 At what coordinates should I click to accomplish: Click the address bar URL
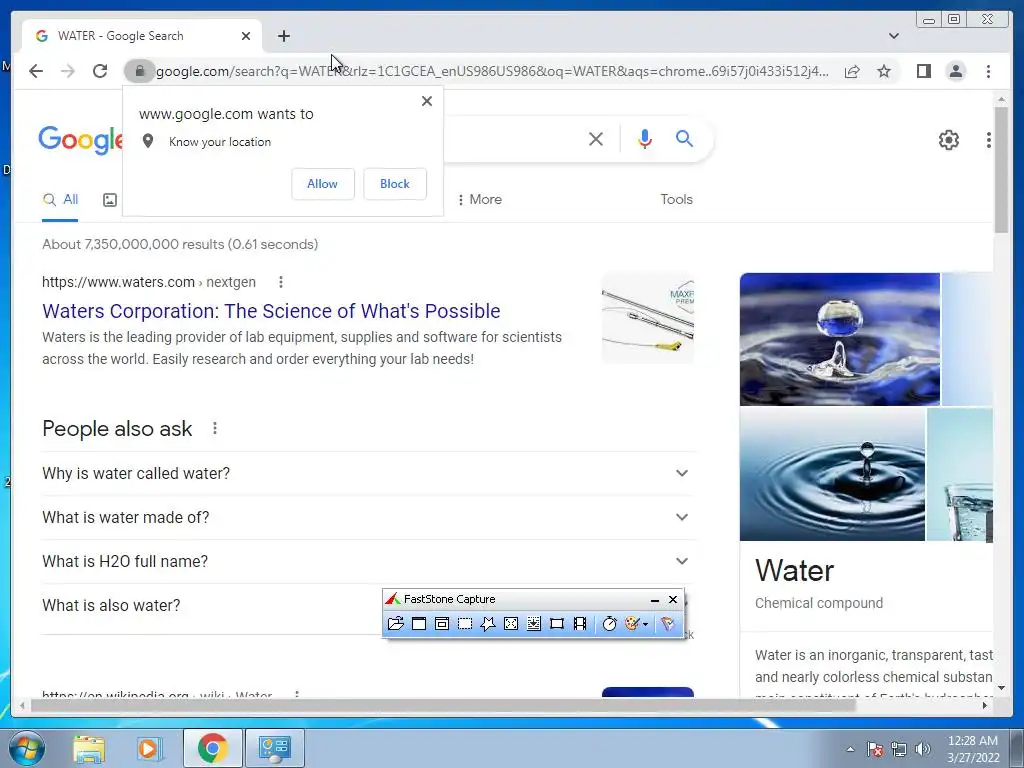pyautogui.click(x=492, y=71)
